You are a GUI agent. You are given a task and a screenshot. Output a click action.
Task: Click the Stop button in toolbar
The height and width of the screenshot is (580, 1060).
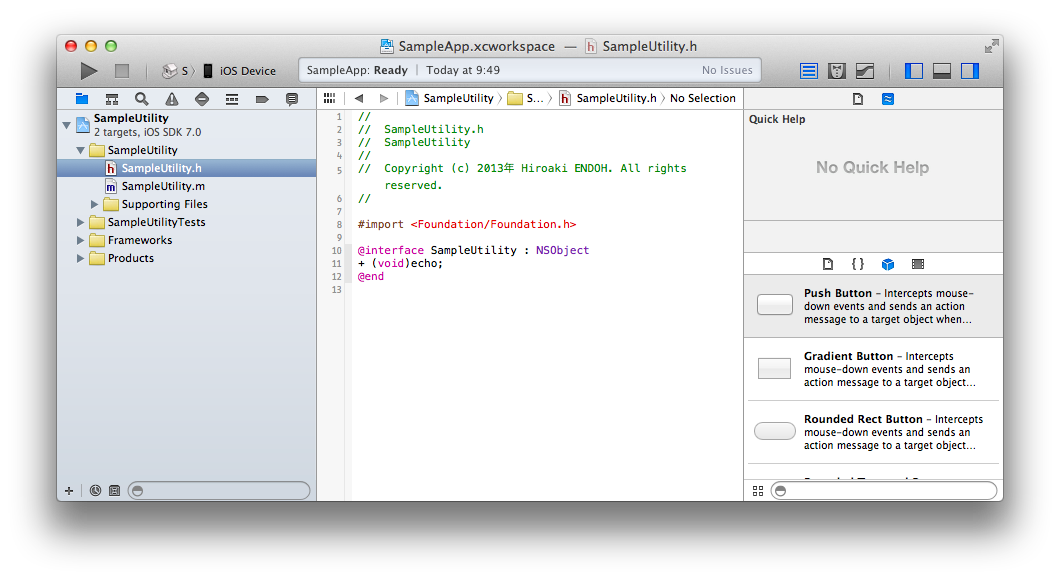122,71
